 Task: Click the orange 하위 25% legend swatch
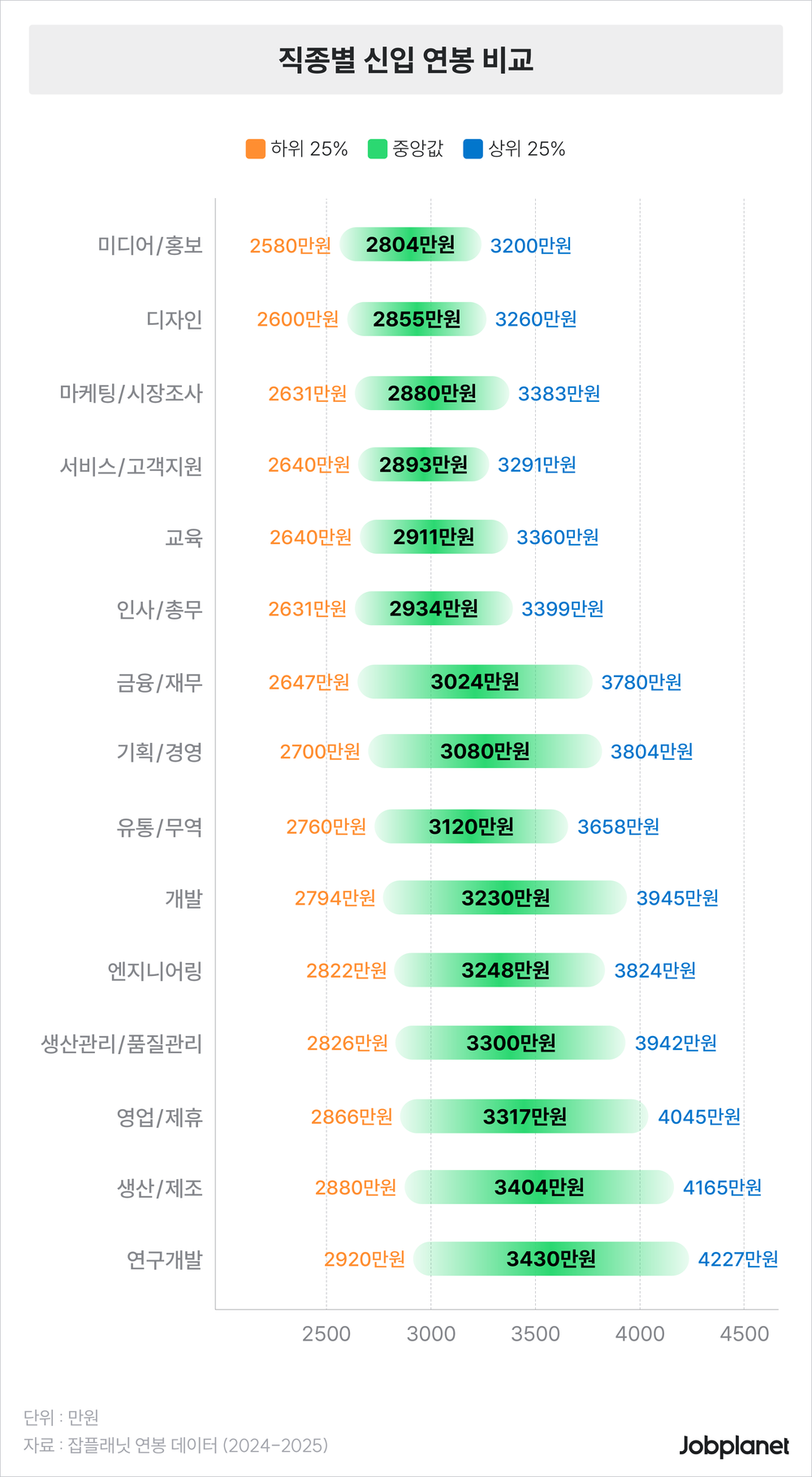pyautogui.click(x=256, y=149)
